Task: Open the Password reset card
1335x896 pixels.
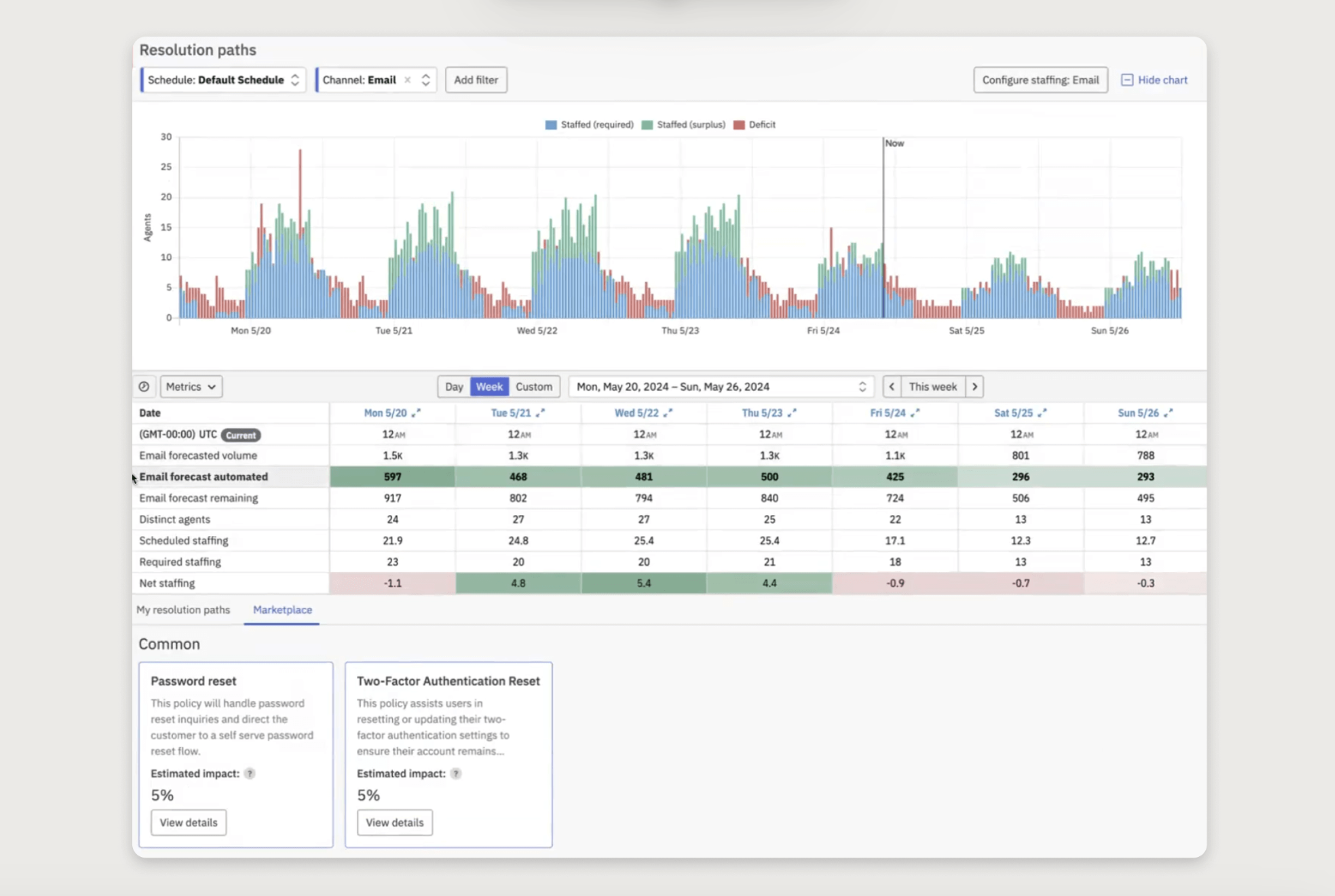Action: point(235,755)
